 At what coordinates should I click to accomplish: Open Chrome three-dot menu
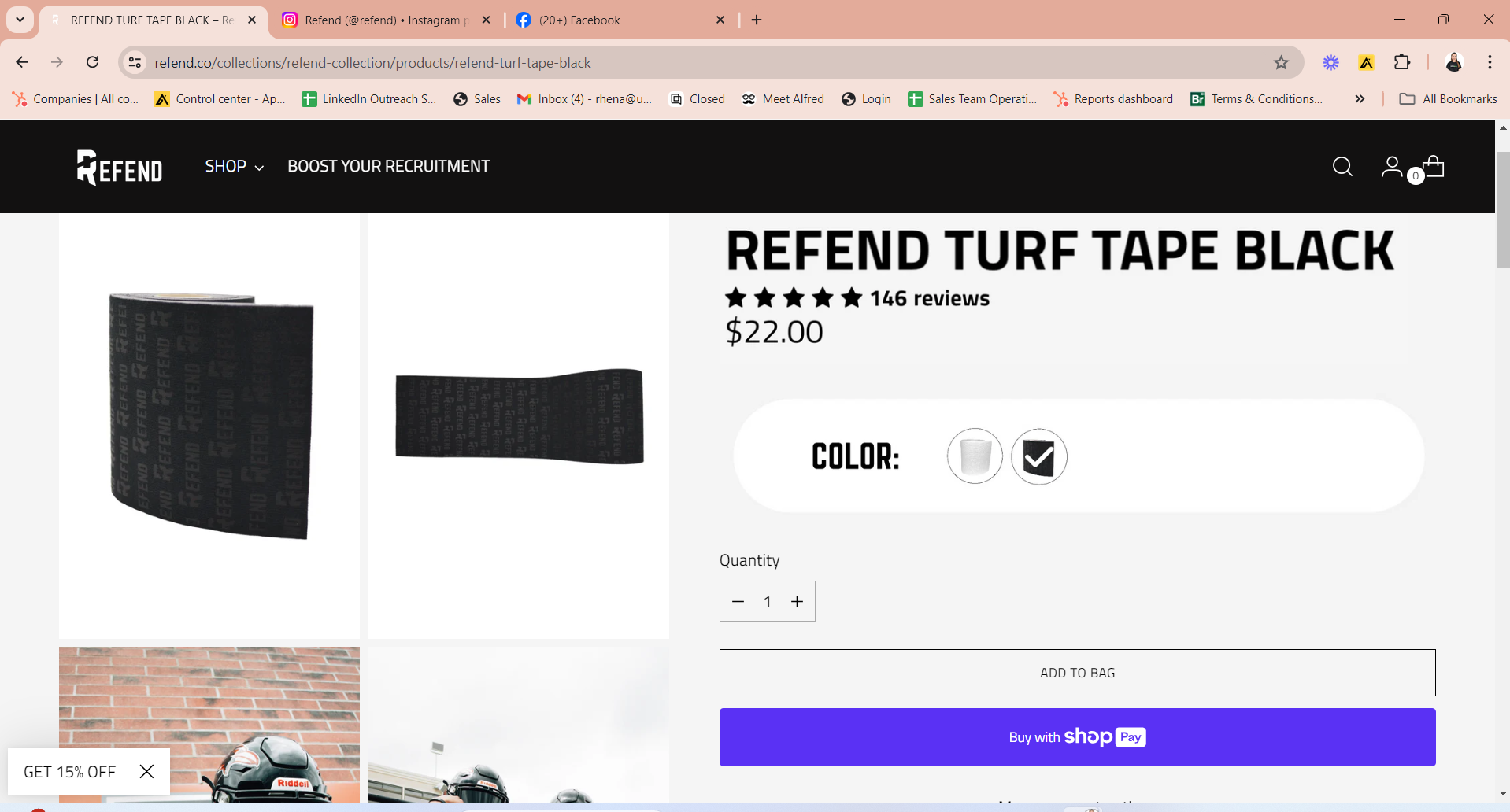1490,62
